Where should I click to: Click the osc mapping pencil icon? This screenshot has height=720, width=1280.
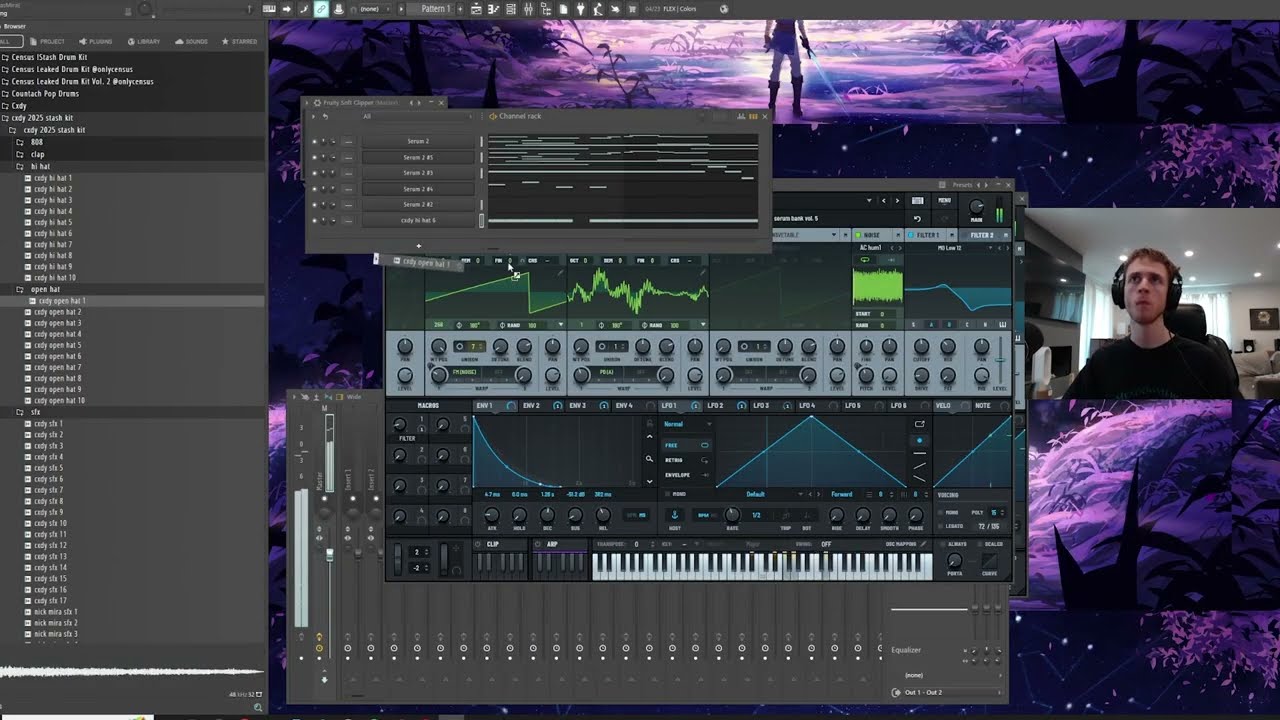click(x=923, y=544)
